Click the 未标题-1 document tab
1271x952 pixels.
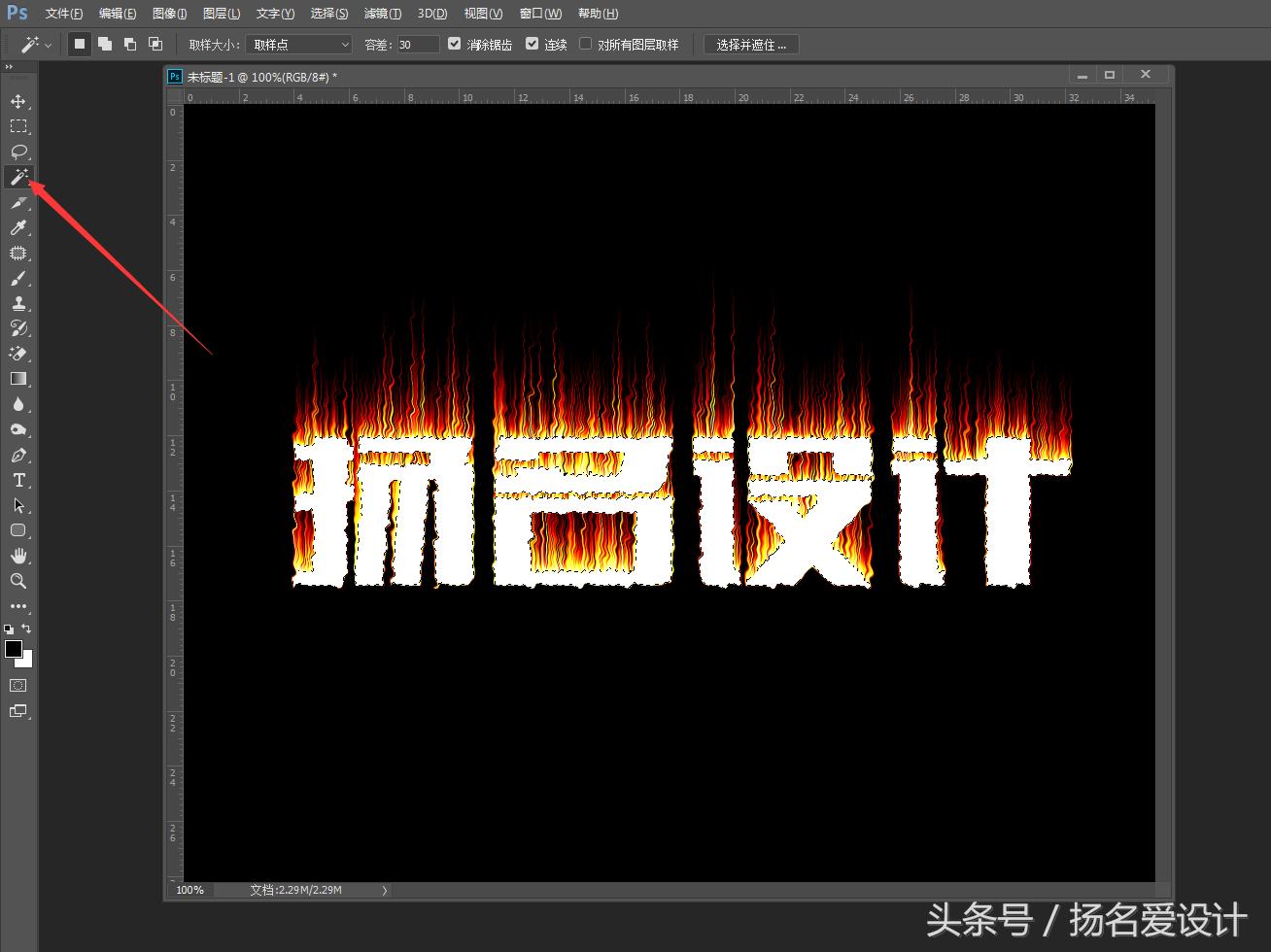click(x=253, y=76)
